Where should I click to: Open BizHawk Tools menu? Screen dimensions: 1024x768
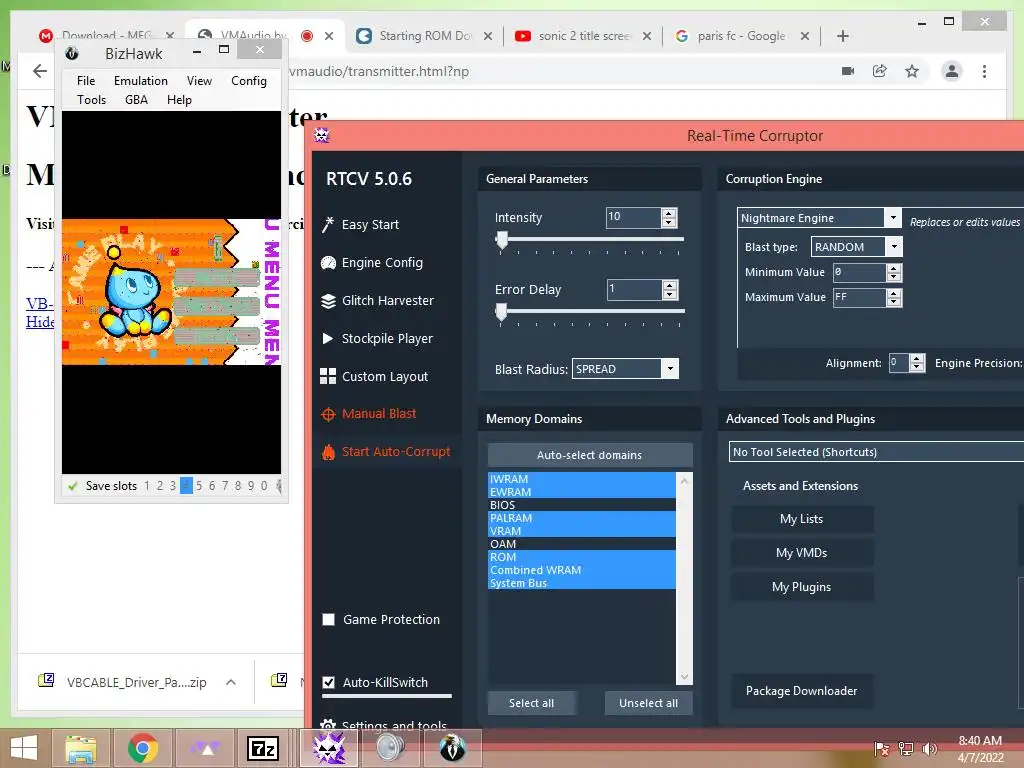coord(91,100)
